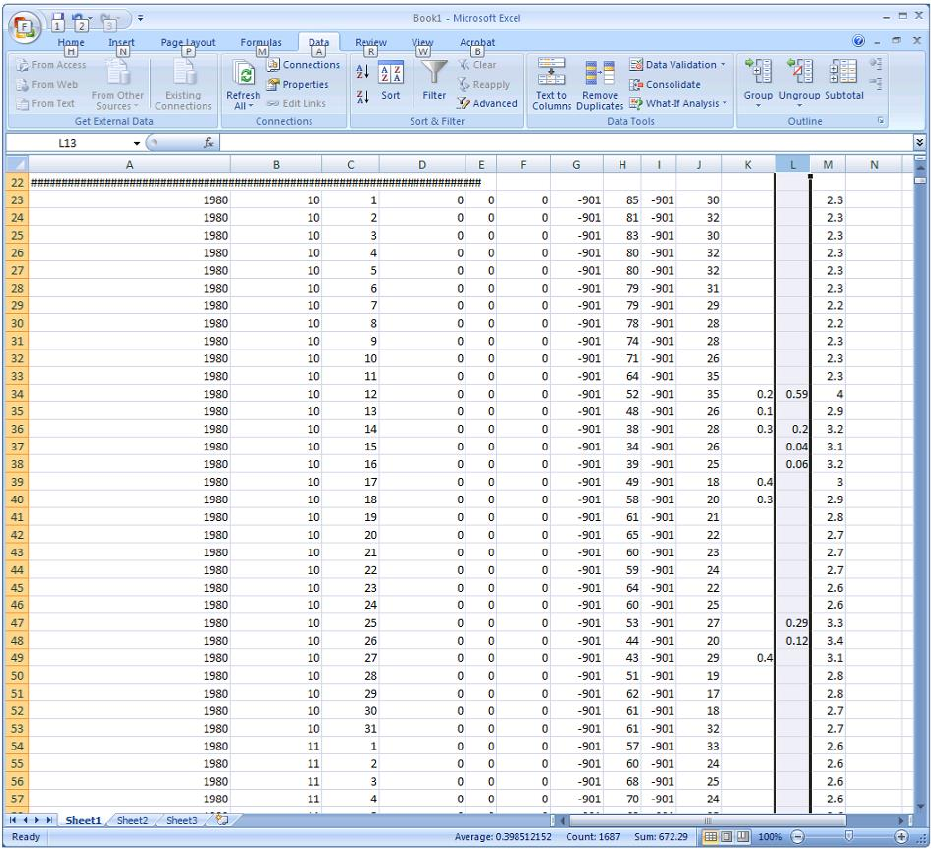This screenshot has height=850, width=931.
Task: Open the What-If Analysis dropdown
Action: coord(679,103)
